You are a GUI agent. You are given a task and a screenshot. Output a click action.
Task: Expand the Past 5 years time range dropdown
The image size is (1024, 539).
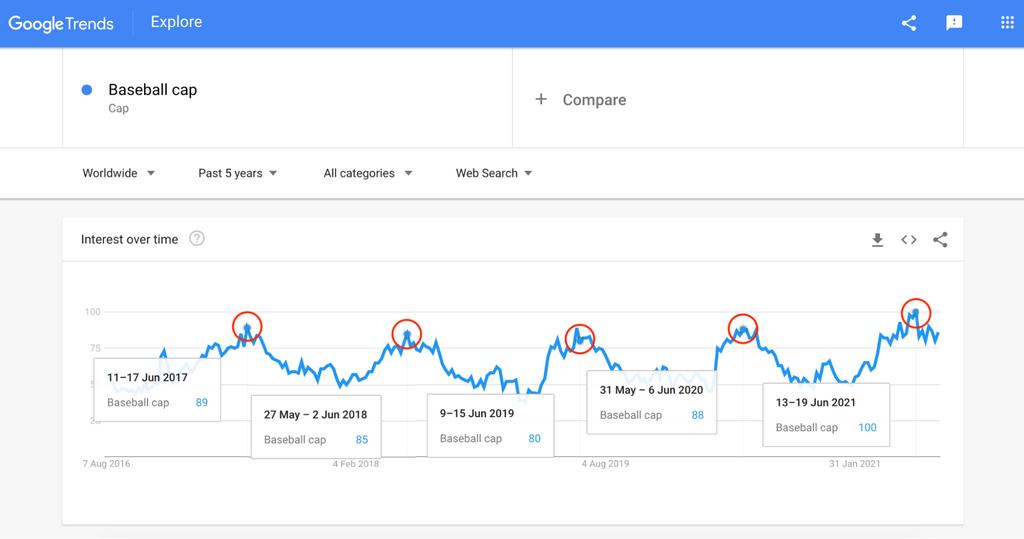pos(237,173)
